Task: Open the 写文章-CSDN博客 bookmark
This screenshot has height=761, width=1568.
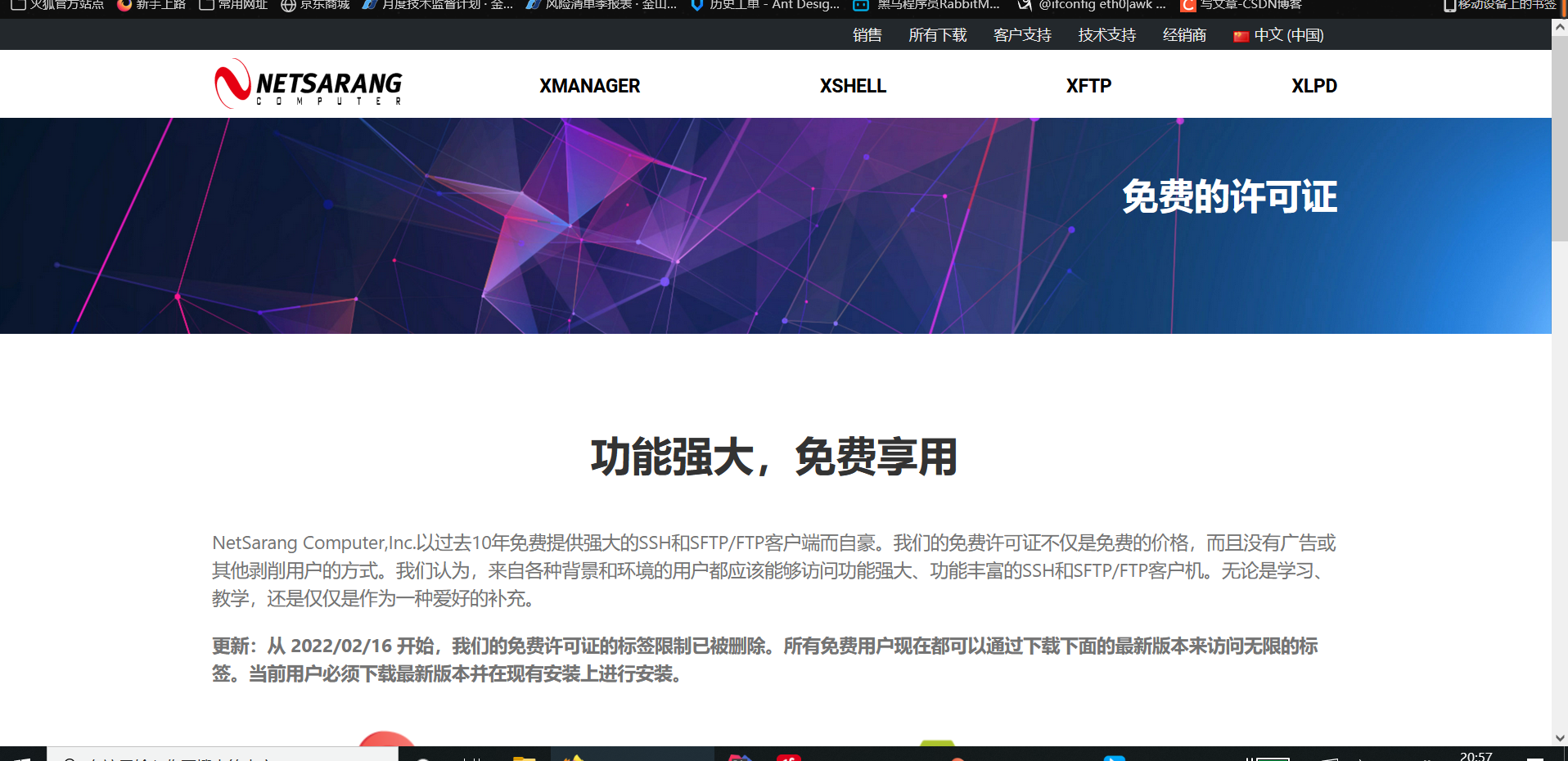Action: point(1241,5)
